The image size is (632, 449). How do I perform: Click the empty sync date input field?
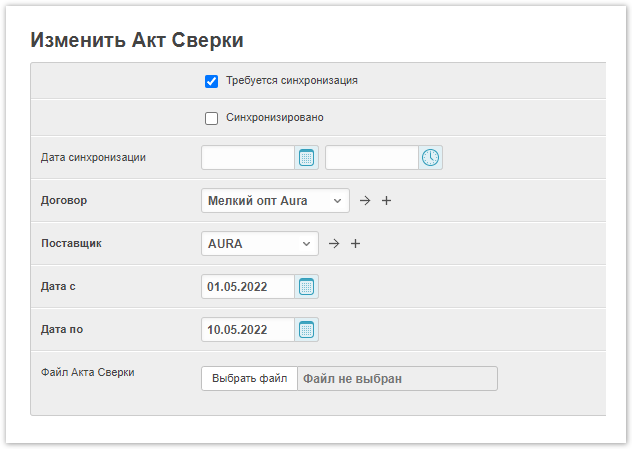[x=248, y=158]
